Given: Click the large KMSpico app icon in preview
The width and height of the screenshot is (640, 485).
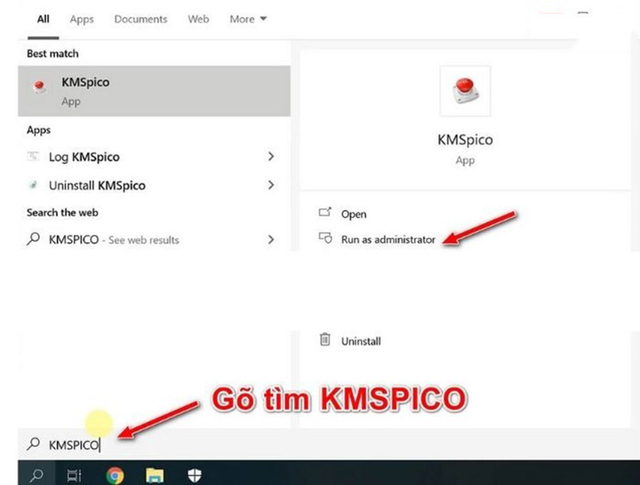Looking at the screenshot, I should pyautogui.click(x=465, y=91).
